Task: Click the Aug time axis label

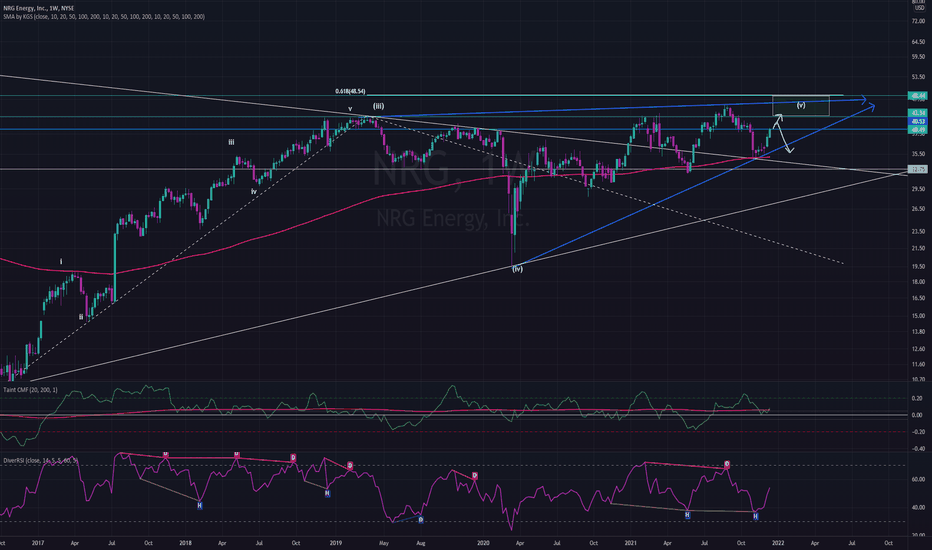Action: (421, 543)
